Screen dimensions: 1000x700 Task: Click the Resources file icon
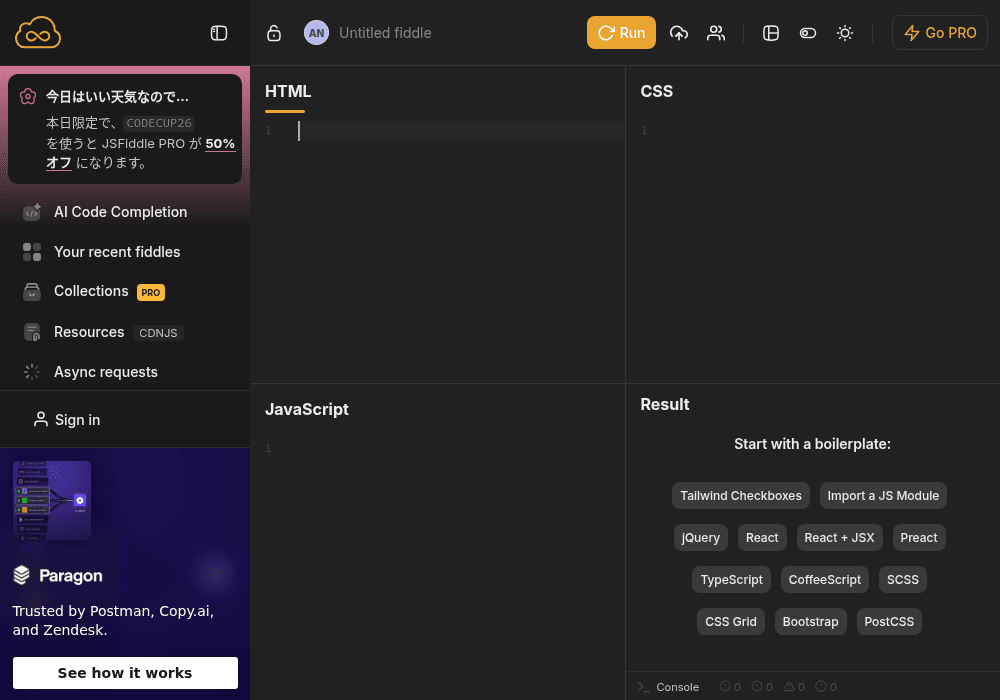click(32, 332)
